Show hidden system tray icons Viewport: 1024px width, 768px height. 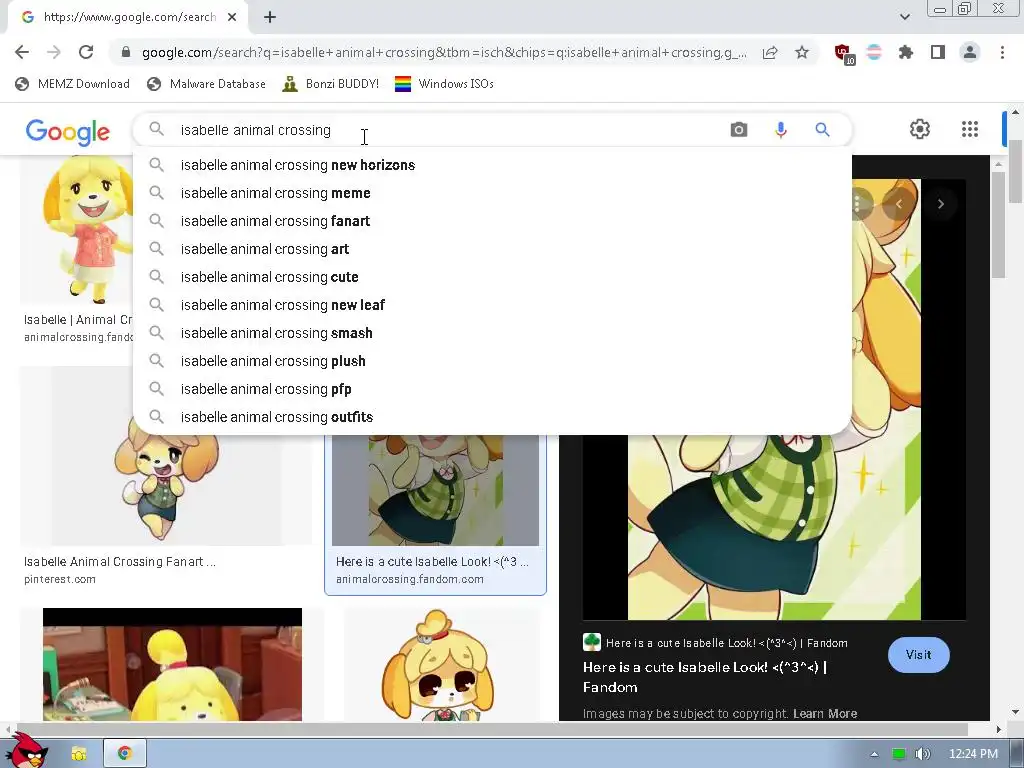pos(874,754)
